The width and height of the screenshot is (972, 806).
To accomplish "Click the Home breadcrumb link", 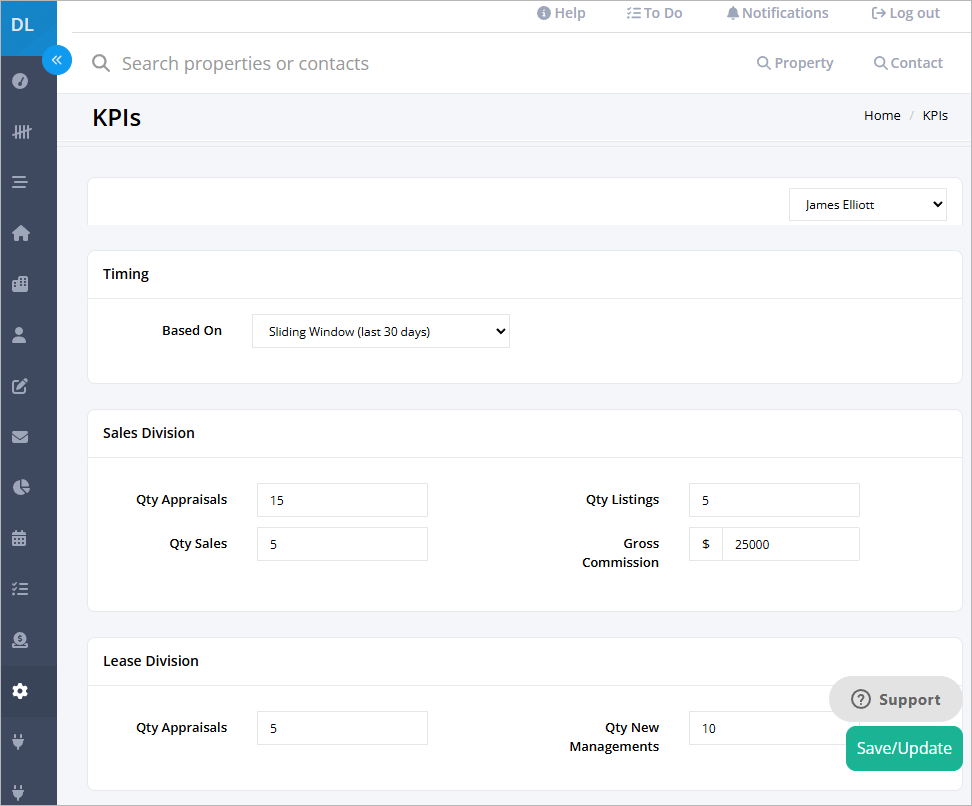I will (x=882, y=115).
